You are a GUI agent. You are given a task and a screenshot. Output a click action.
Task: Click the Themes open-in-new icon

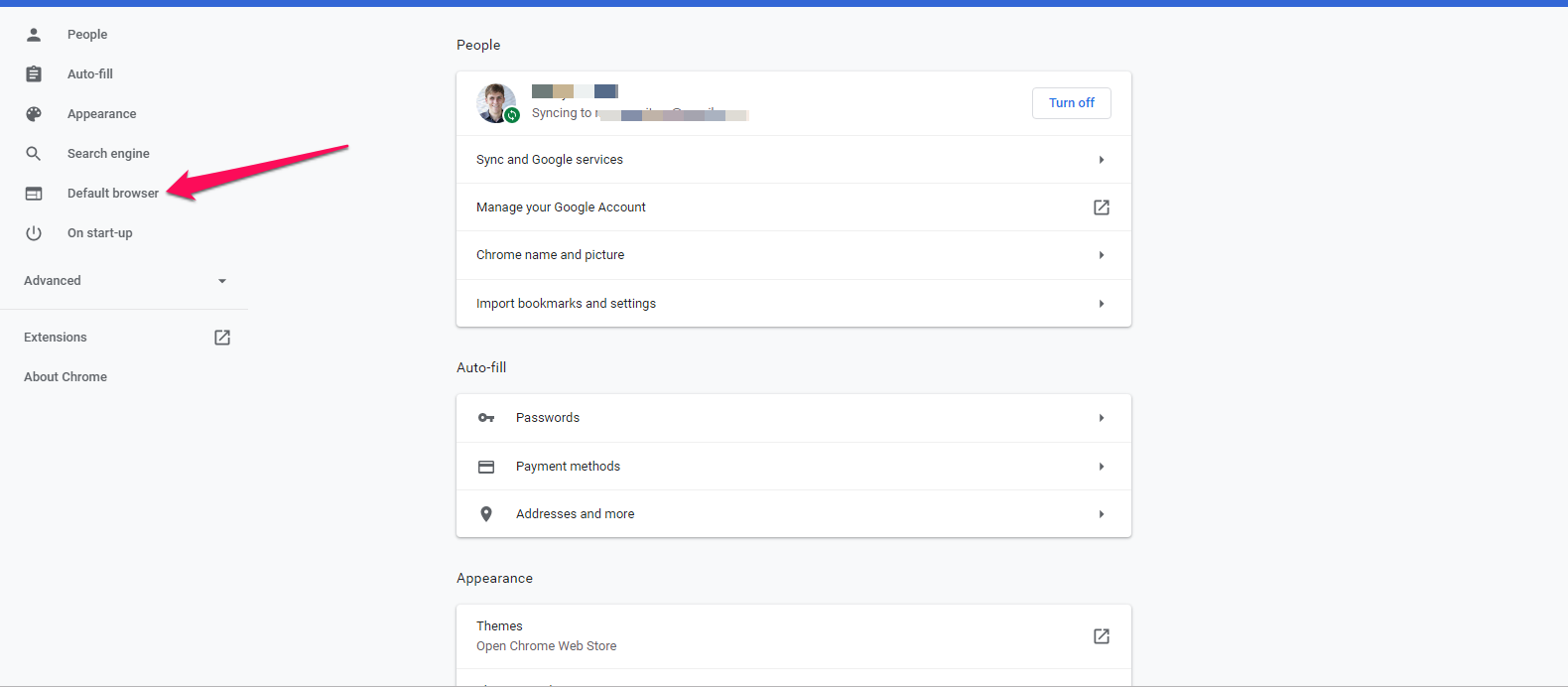1102,636
